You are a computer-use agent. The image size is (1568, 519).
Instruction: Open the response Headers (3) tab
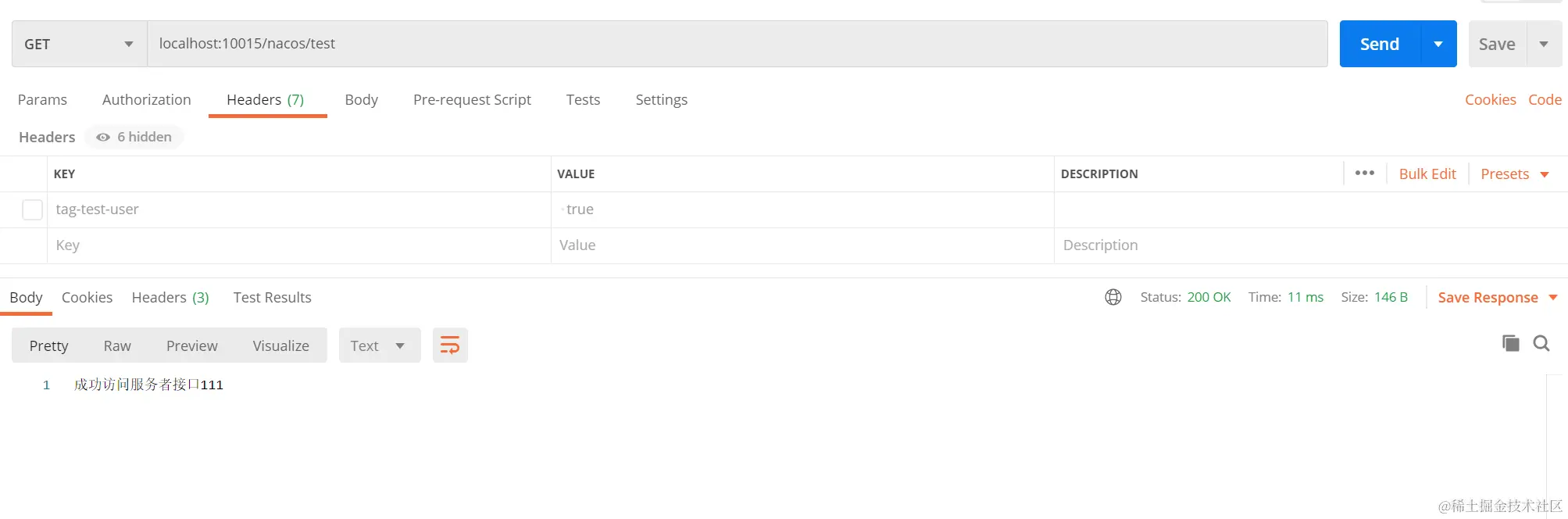170,297
